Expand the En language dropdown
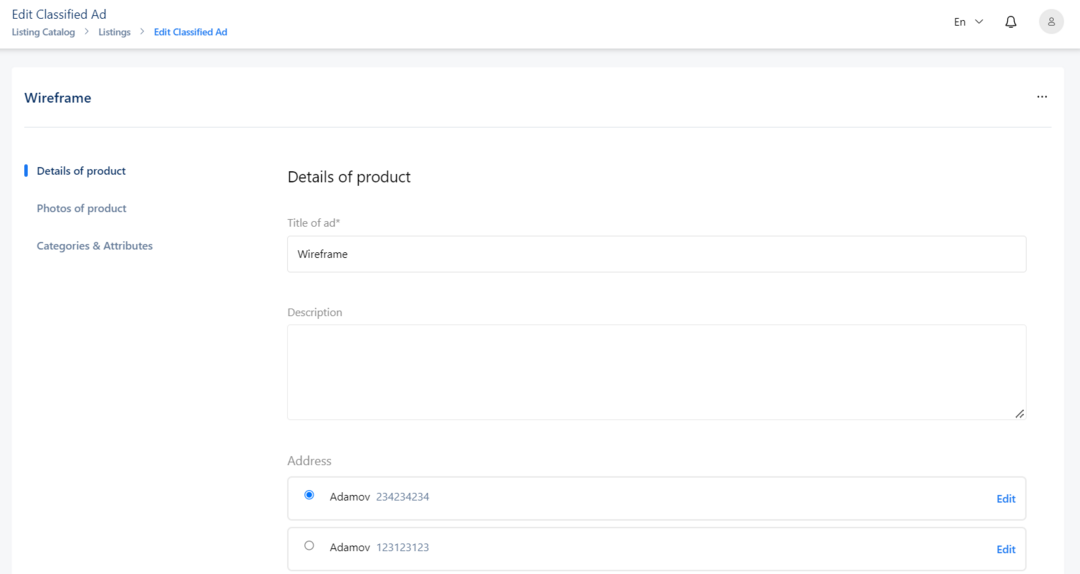The image size is (1080, 574). (968, 22)
